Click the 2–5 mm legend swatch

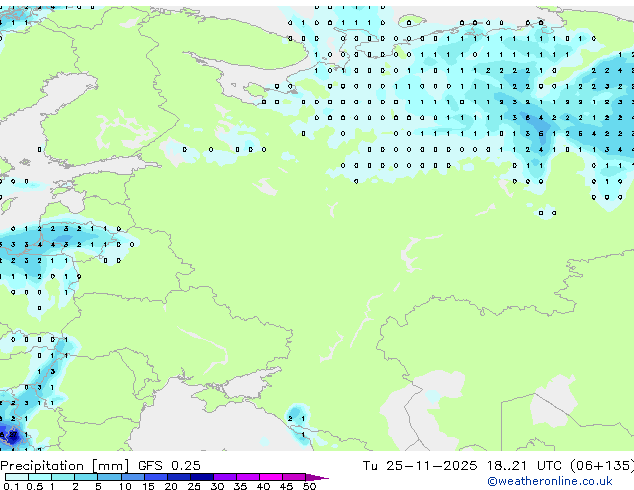[x=86, y=477]
